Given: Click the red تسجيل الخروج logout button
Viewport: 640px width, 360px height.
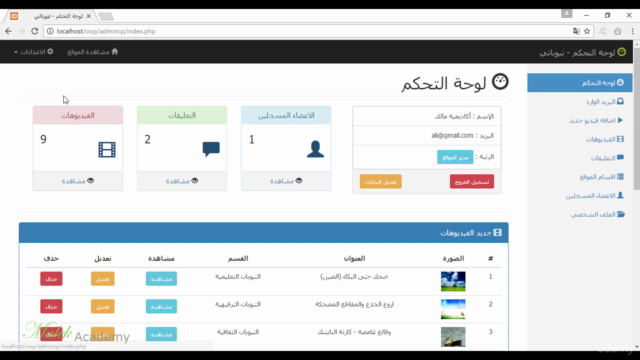Looking at the screenshot, I should pyautogui.click(x=472, y=182).
